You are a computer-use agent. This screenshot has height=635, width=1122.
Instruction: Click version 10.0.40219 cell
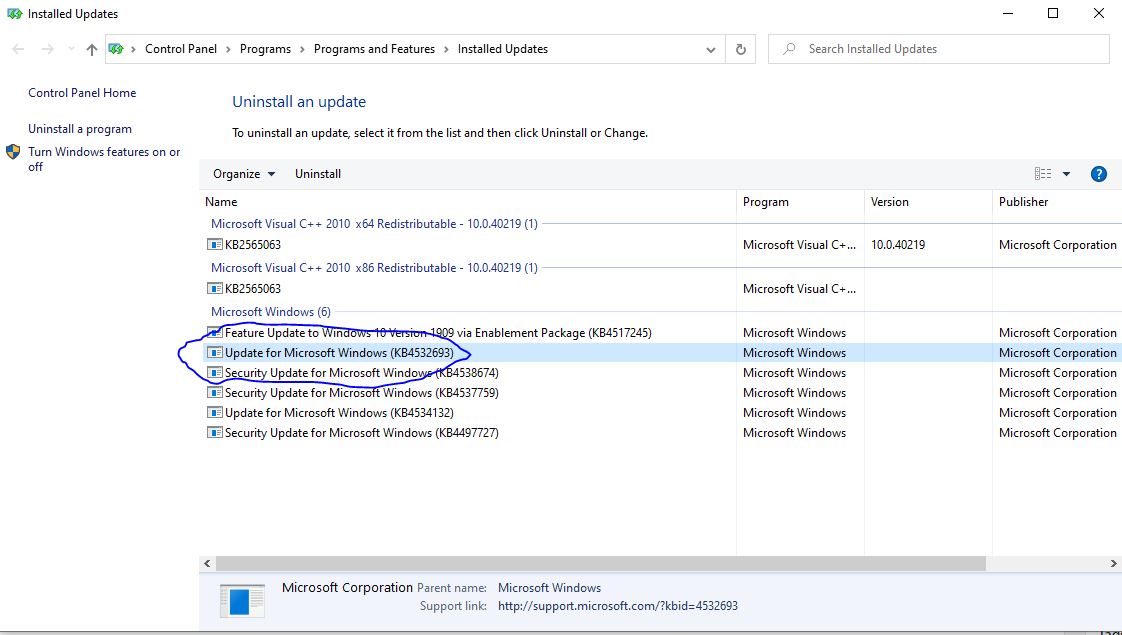pyautogui.click(x=897, y=245)
